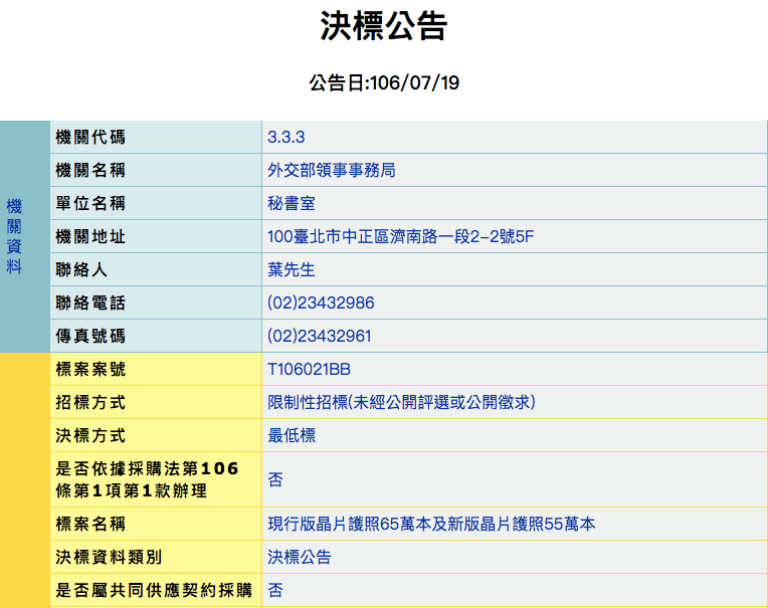
Task: Click tender case number T106021BB
Action: [309, 369]
